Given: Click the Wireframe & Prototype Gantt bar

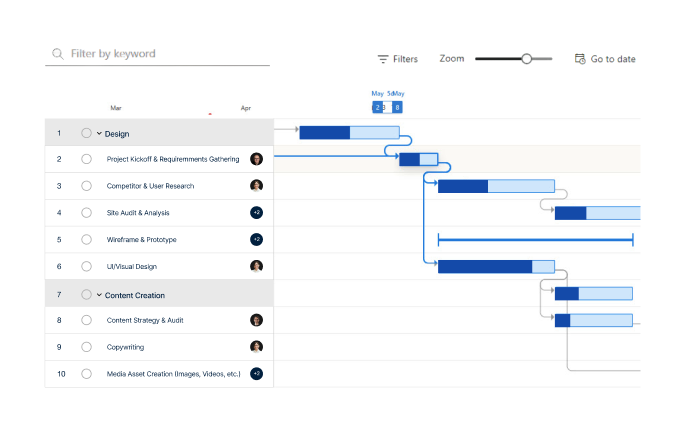Looking at the screenshot, I should coord(535,240).
